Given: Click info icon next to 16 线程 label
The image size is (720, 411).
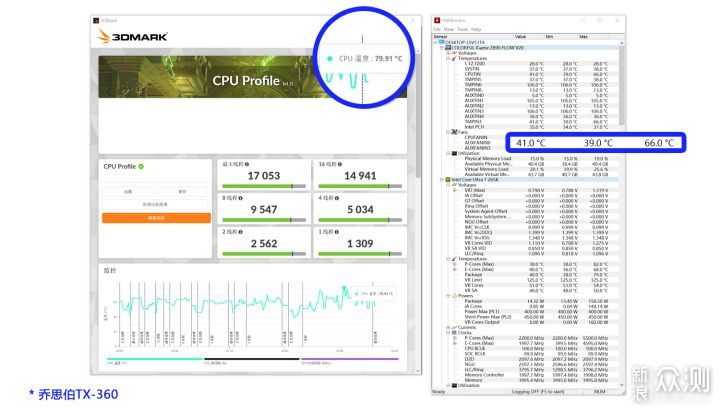Looking at the screenshot, I should (340, 164).
